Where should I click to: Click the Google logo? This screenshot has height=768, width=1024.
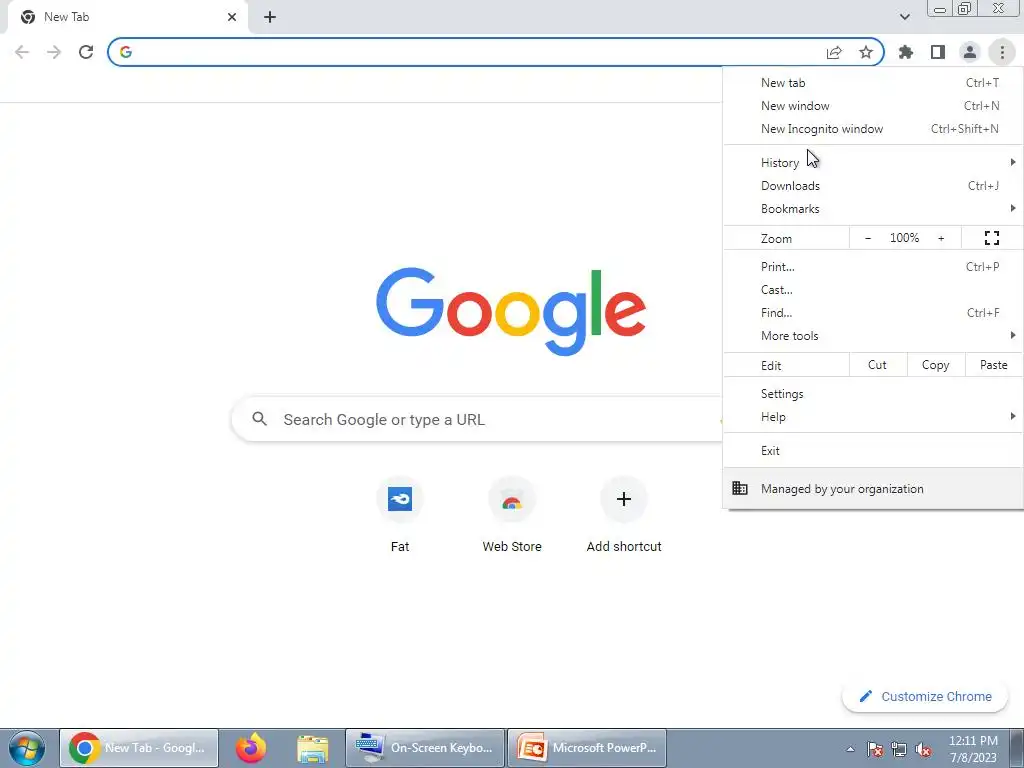tap(511, 311)
